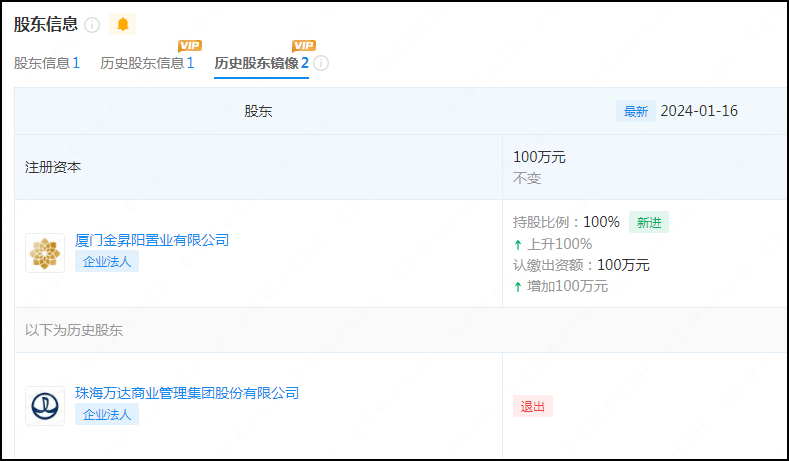
Task: Switch to the 历史股东信息 1 tab
Action: click(147, 63)
